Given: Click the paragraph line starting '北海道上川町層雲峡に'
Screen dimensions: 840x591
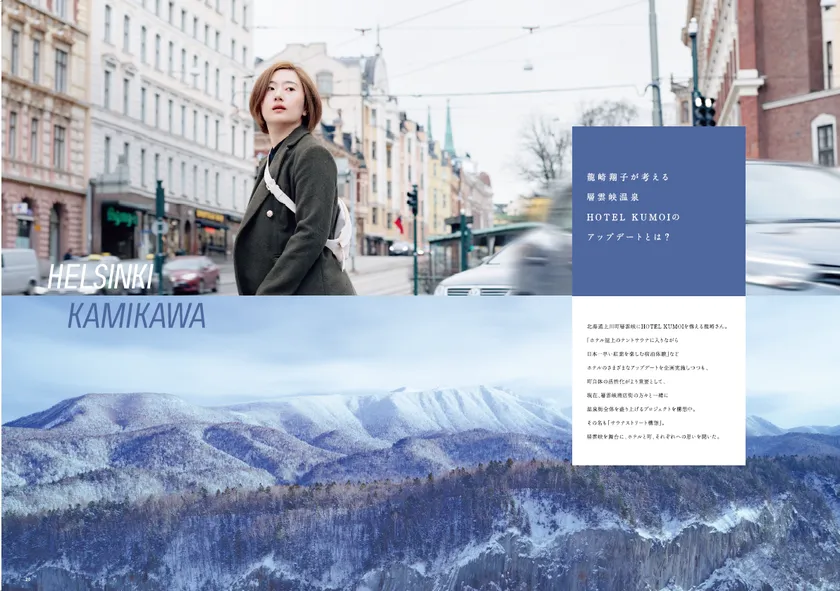Looking at the screenshot, I should tap(658, 326).
